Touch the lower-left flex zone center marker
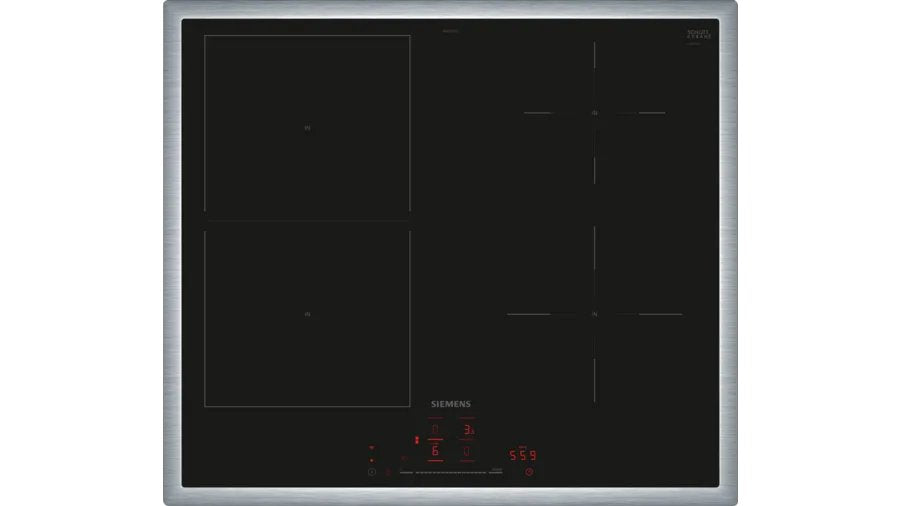Viewport: 900px width, 506px height. click(308, 314)
